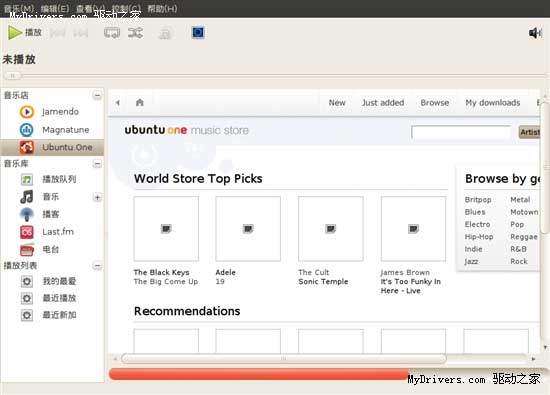Click the song position slider handle

click(12, 75)
